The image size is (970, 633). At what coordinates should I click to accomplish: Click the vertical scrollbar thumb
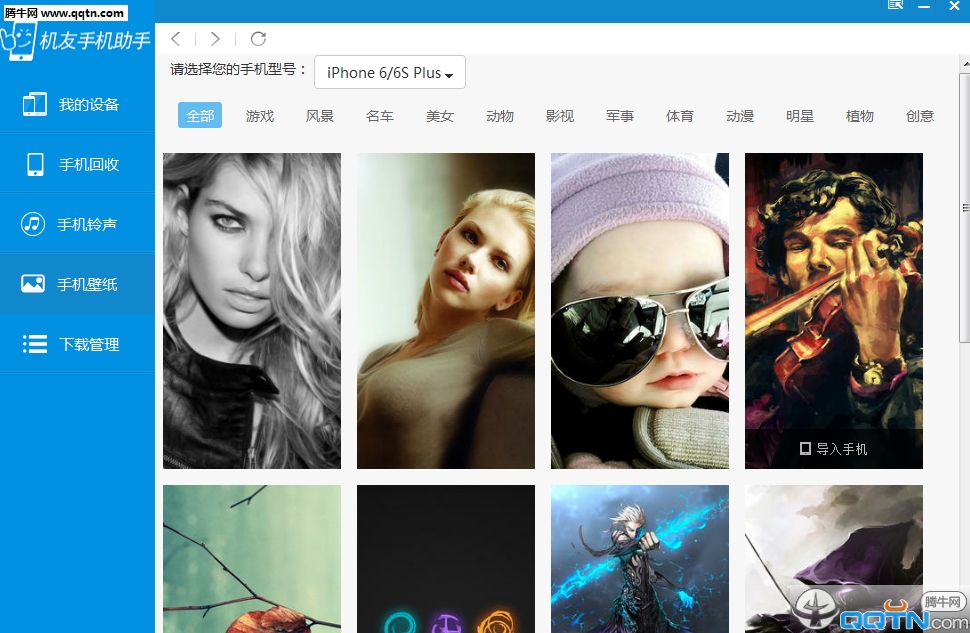point(964,207)
